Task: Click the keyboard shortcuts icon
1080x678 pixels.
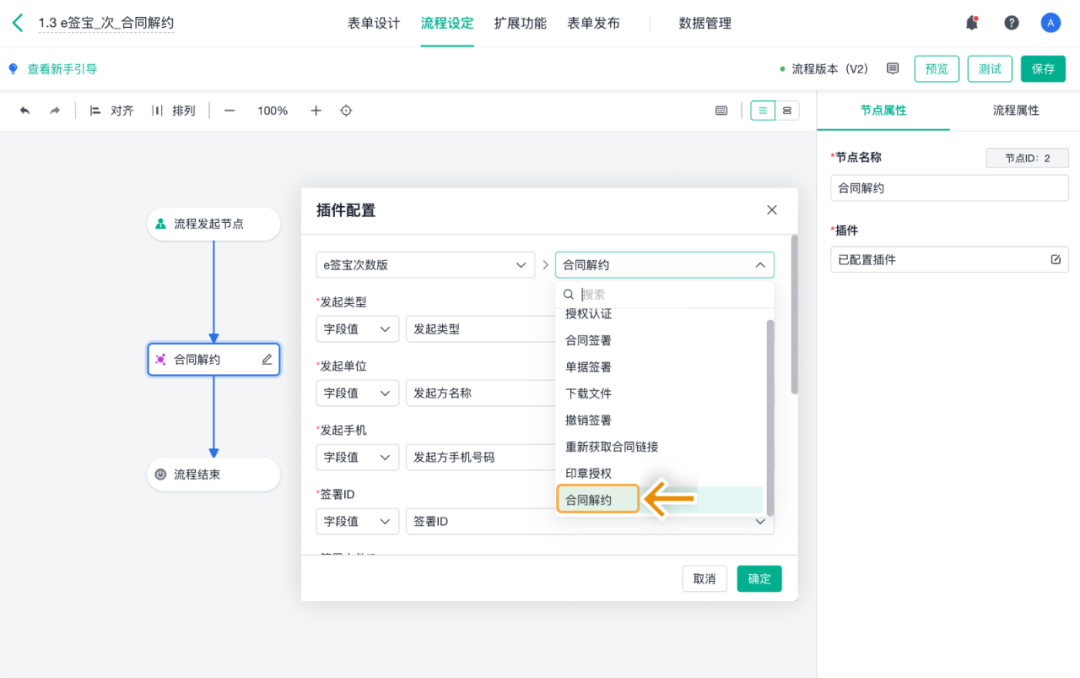Action: click(721, 110)
